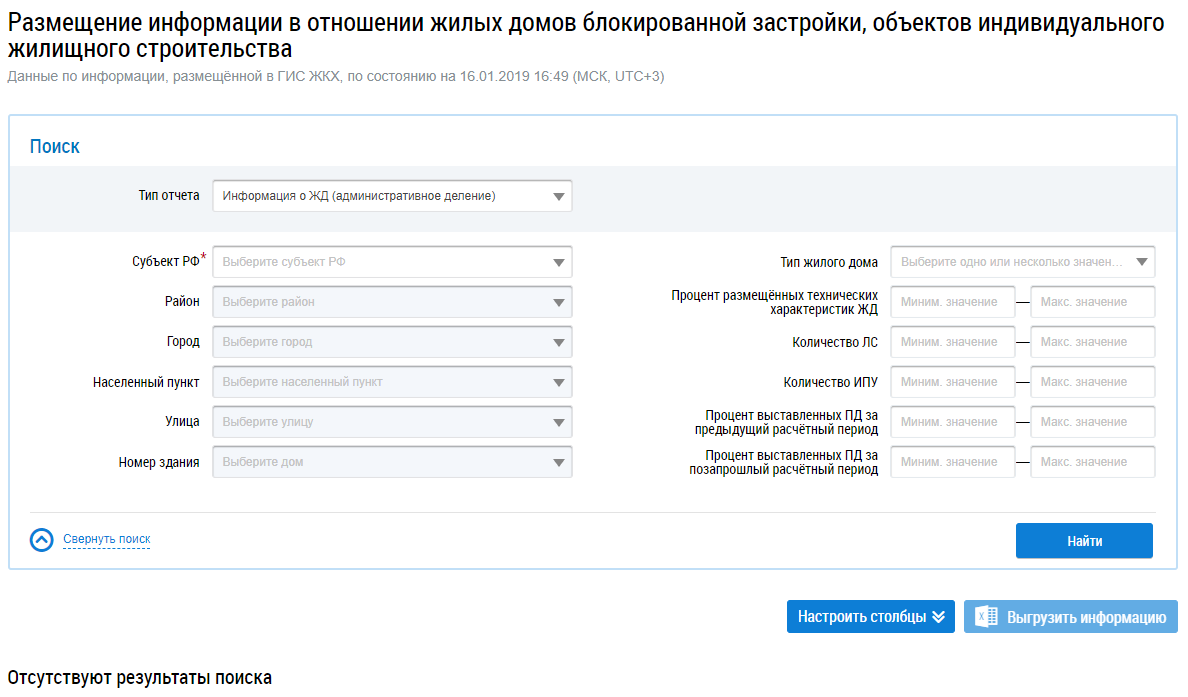Click minimum field for позапрошлый расчётный период
Viewport: 1188px width, 697px height.
click(952, 462)
